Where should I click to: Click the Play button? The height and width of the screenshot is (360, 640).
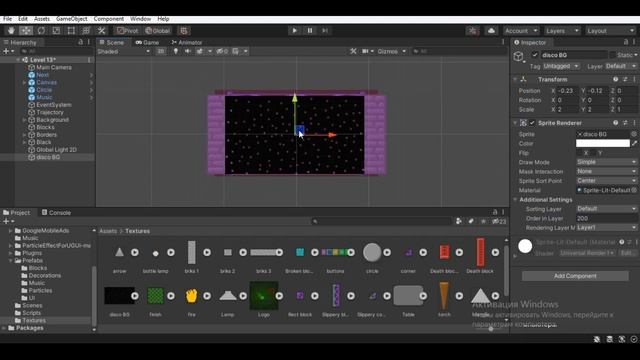coord(294,31)
